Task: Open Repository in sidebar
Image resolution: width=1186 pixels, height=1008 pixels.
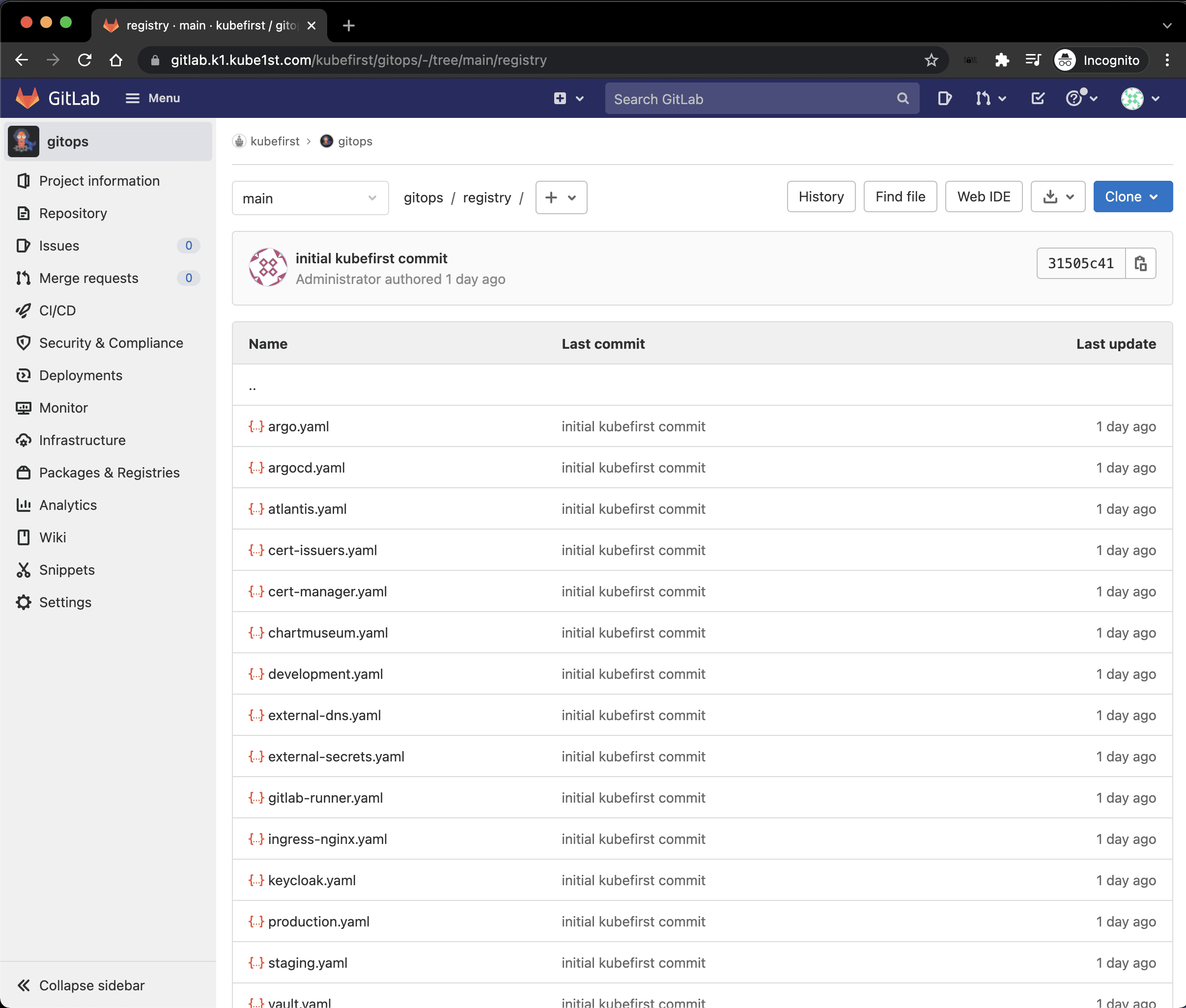Action: pyautogui.click(x=73, y=213)
